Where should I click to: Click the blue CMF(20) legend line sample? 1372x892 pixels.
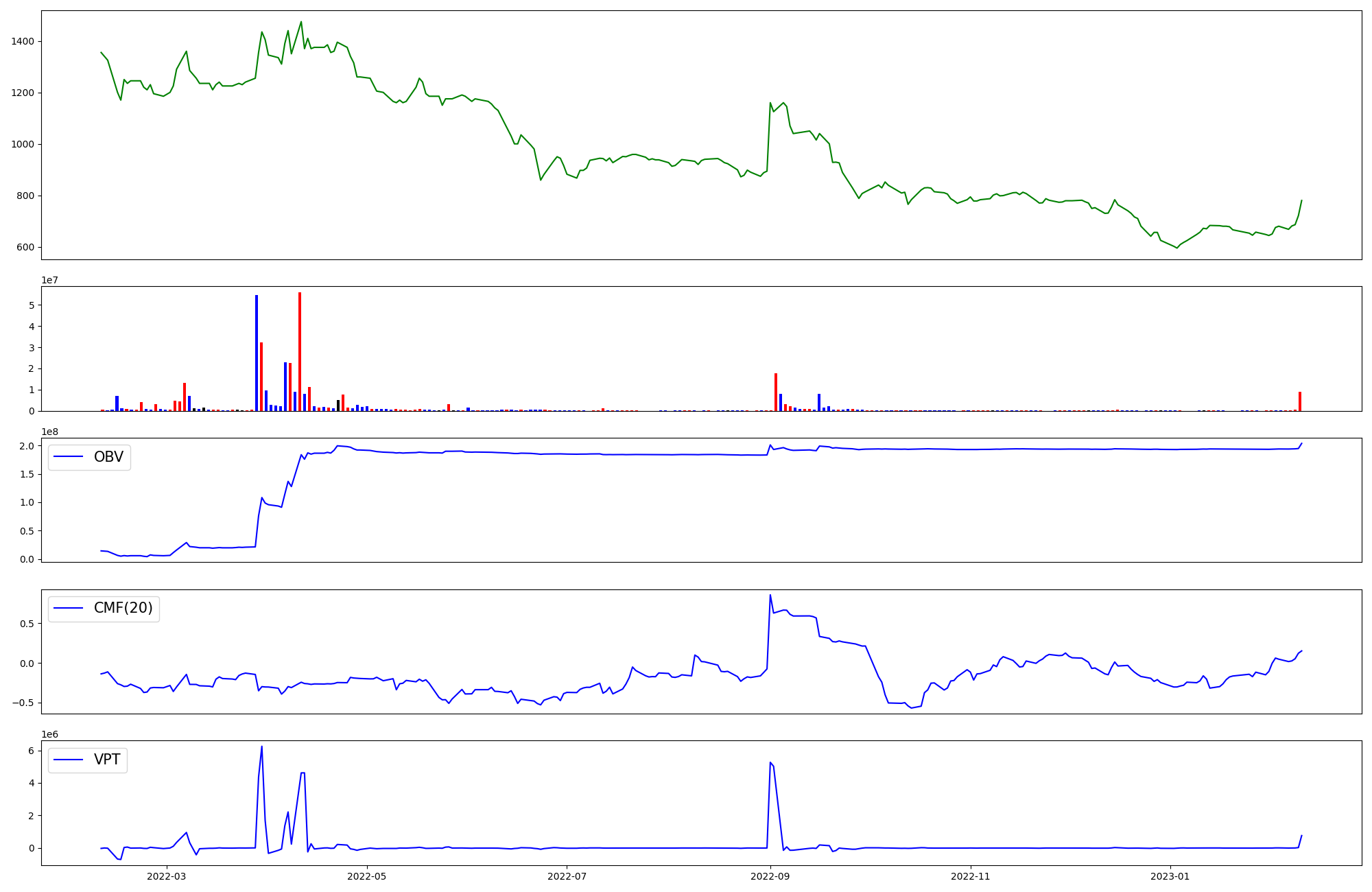click(68, 608)
